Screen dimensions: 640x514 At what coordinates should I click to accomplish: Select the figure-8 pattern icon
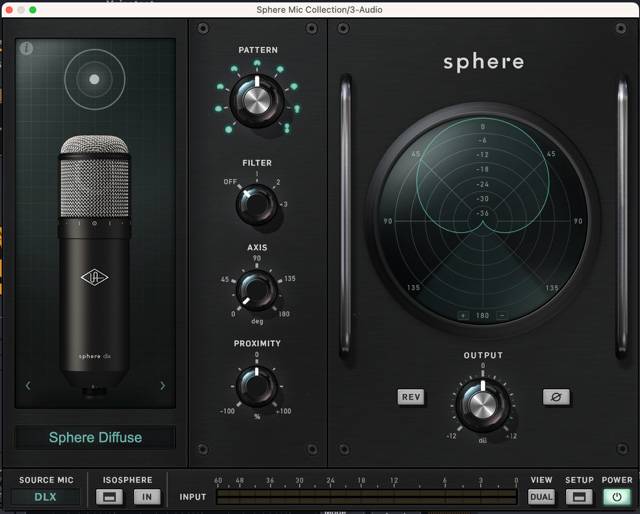287,128
